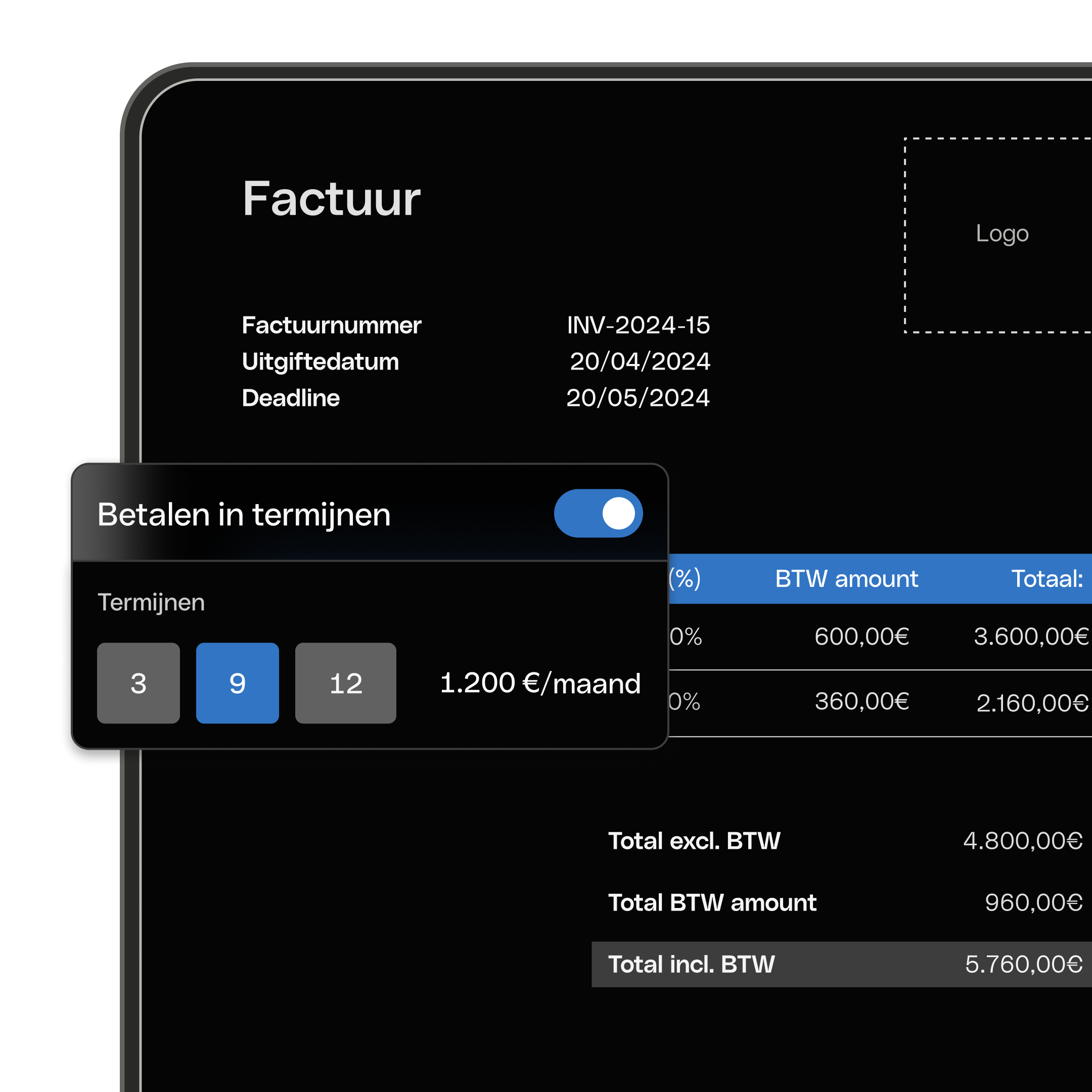Click the Termijnen label
This screenshot has height=1092, width=1092.
(x=151, y=603)
